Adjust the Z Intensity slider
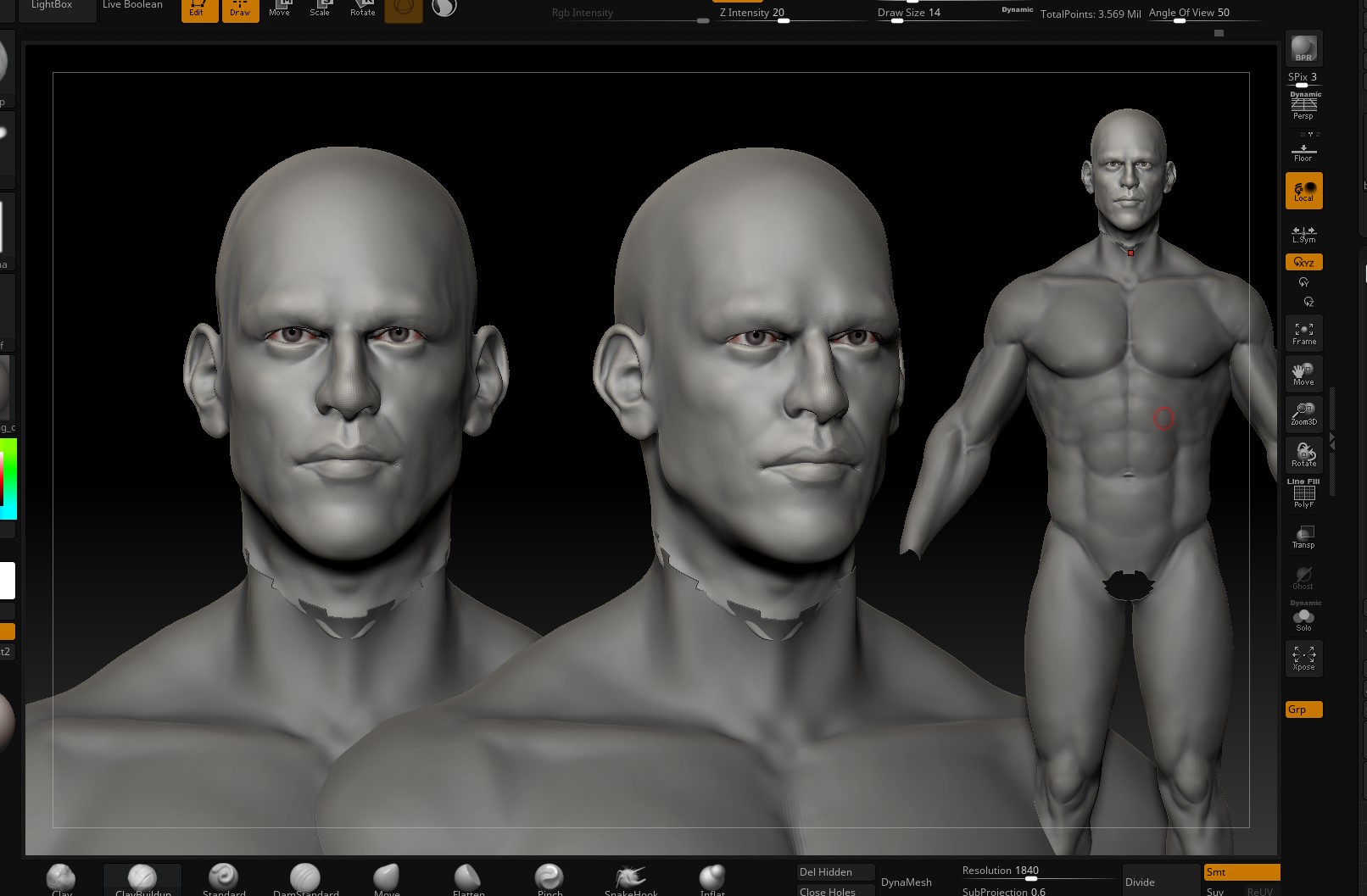Screen dimensions: 1367x896 [784, 20]
